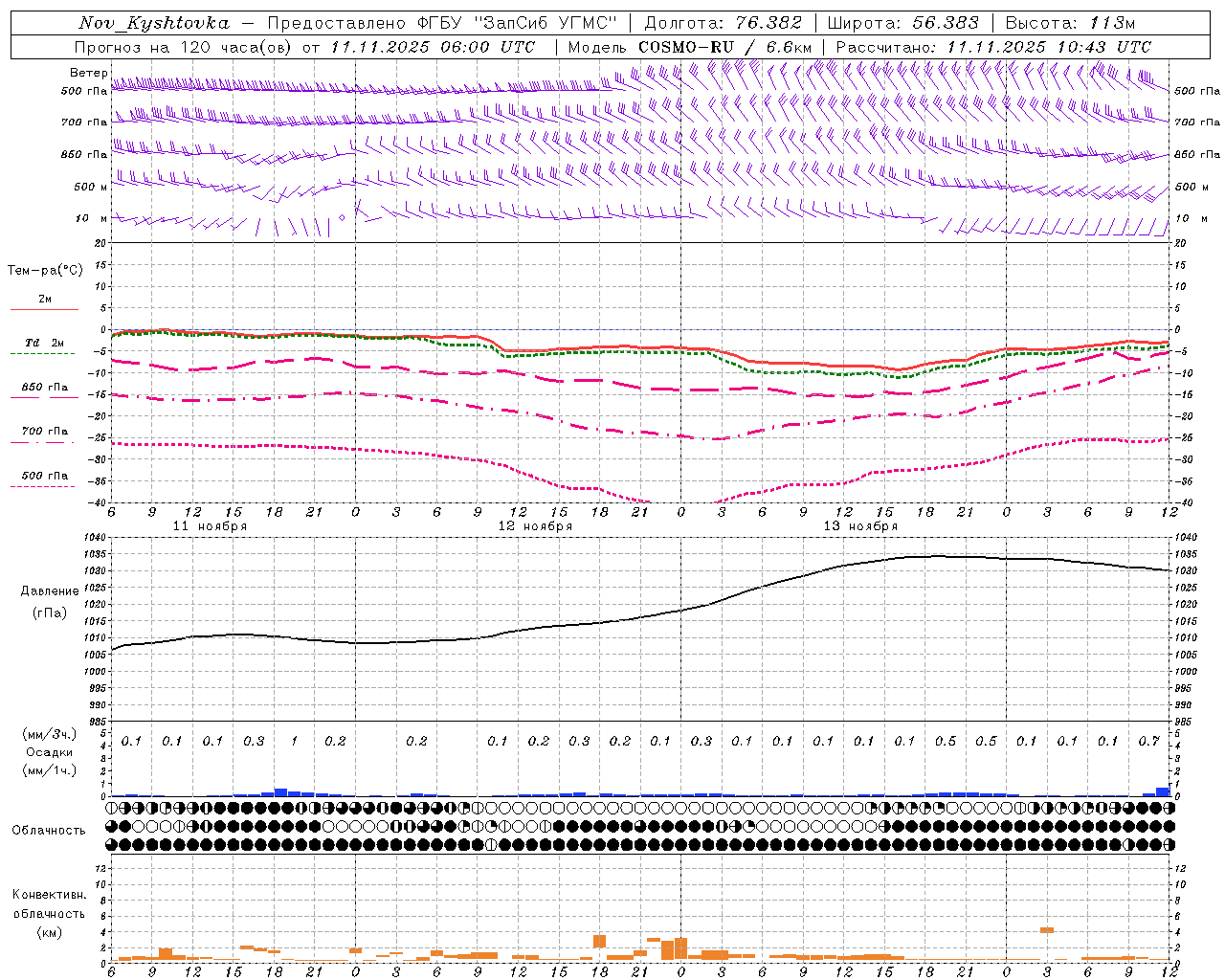Click the 'Конвективн.' panel label

pos(49,895)
